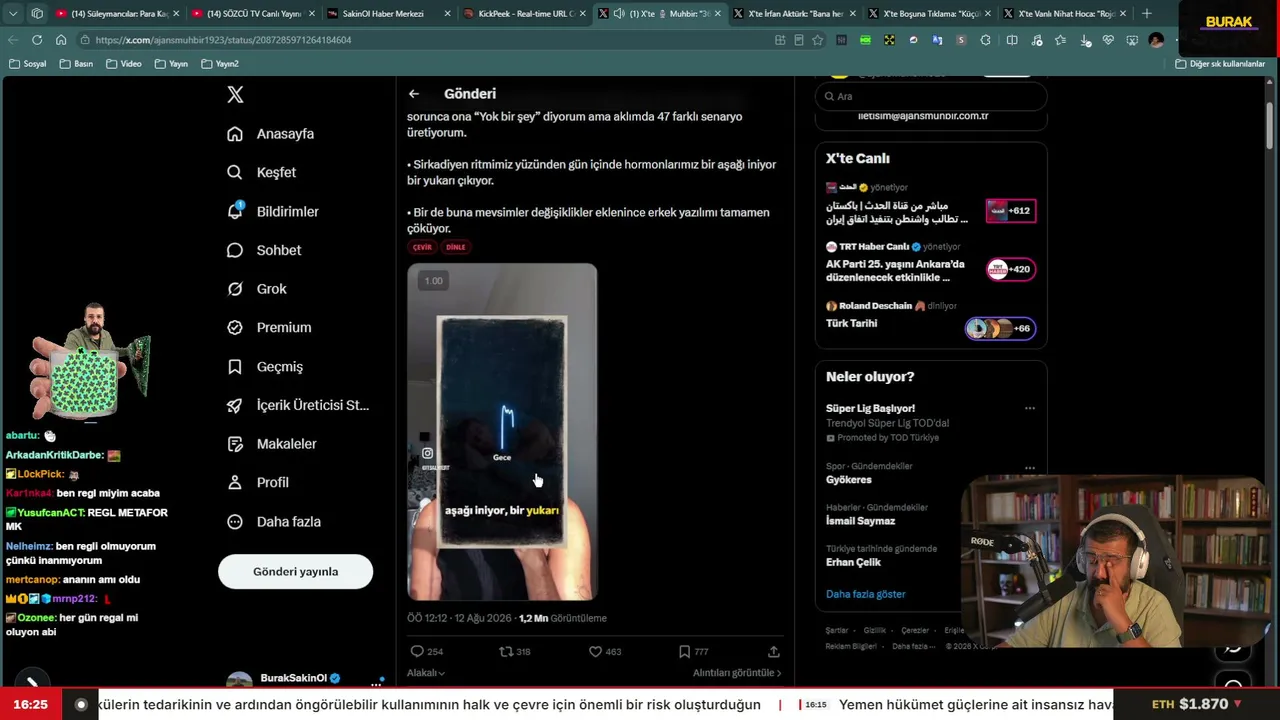Reload the page in browser toolbar
Image resolution: width=1280 pixels, height=720 pixels.
tap(37, 40)
